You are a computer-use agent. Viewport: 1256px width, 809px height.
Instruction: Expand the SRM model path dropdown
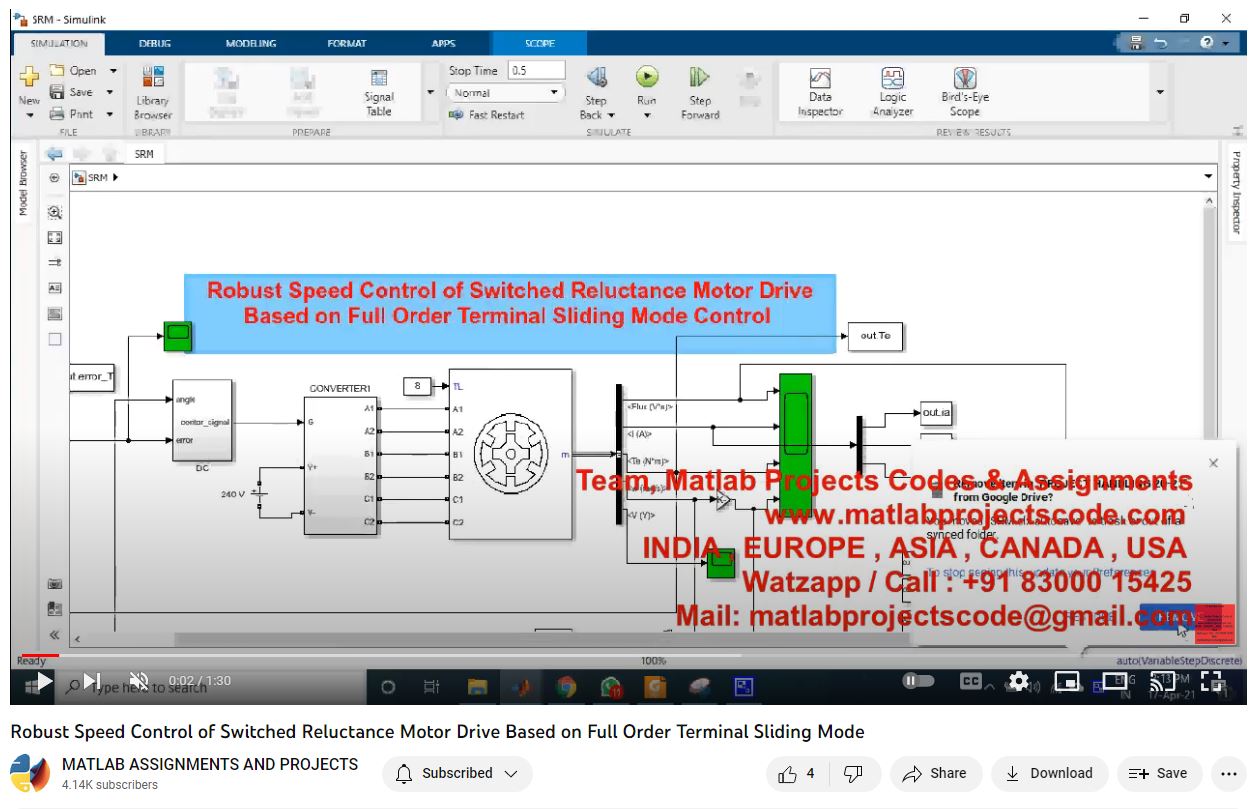click(1208, 177)
